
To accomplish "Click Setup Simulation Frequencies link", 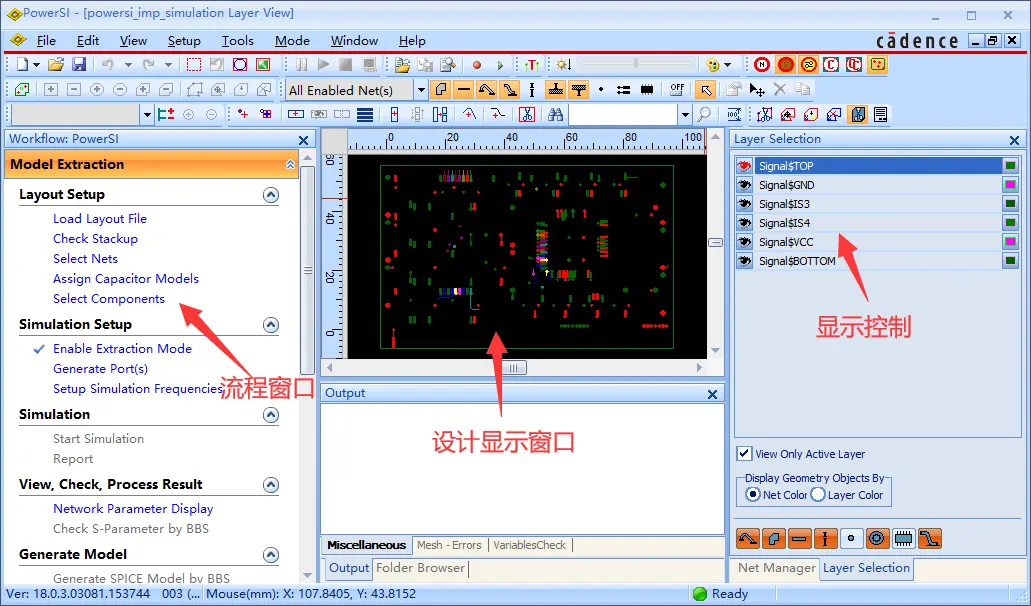I will [x=138, y=388].
